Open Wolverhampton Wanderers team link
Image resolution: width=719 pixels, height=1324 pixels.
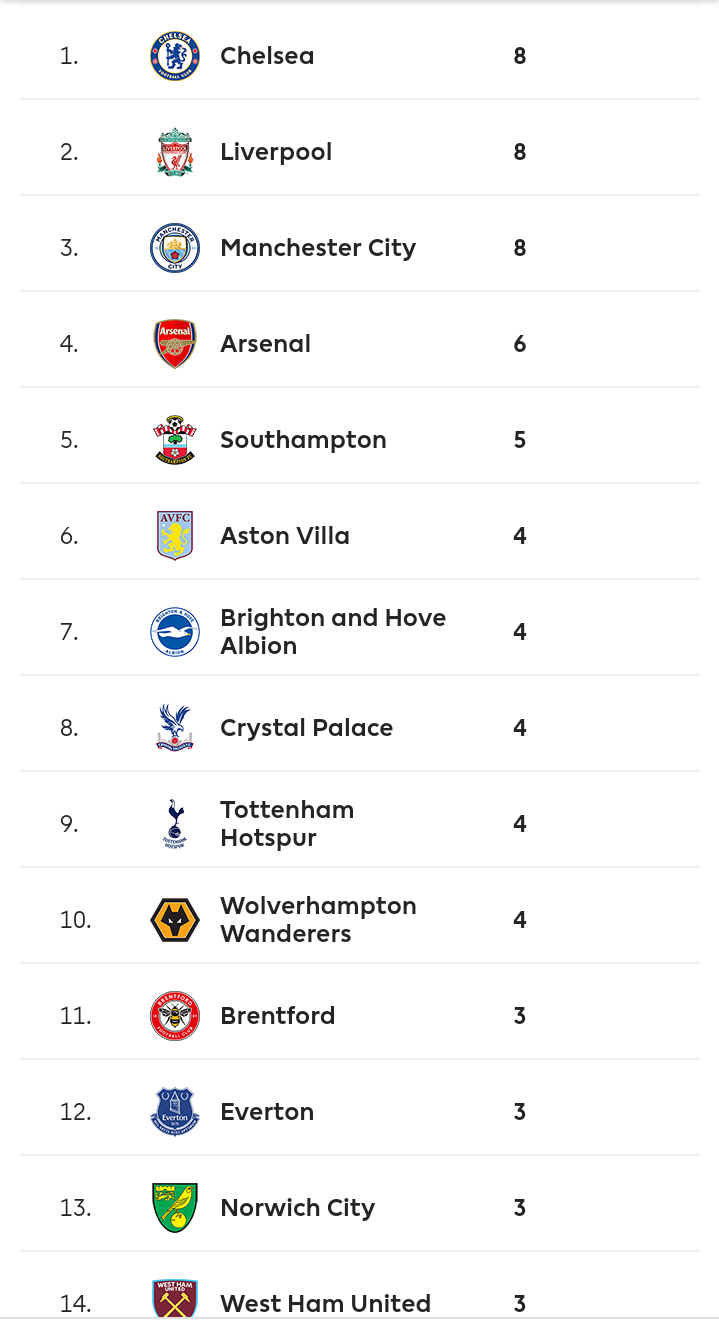(318, 920)
